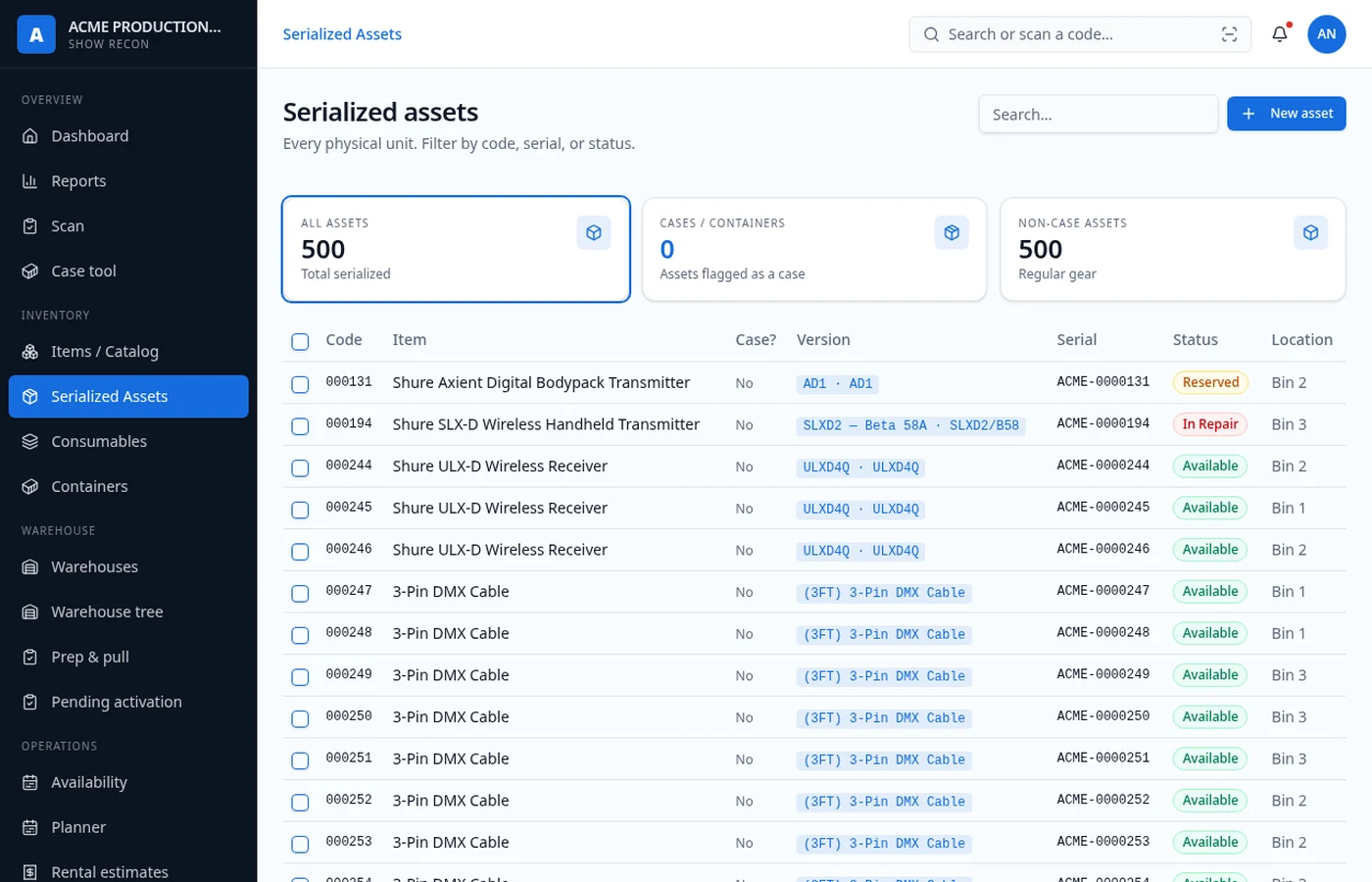The image size is (1372, 882).
Task: Toggle the select-all checkbox in table header
Action: [x=300, y=341]
